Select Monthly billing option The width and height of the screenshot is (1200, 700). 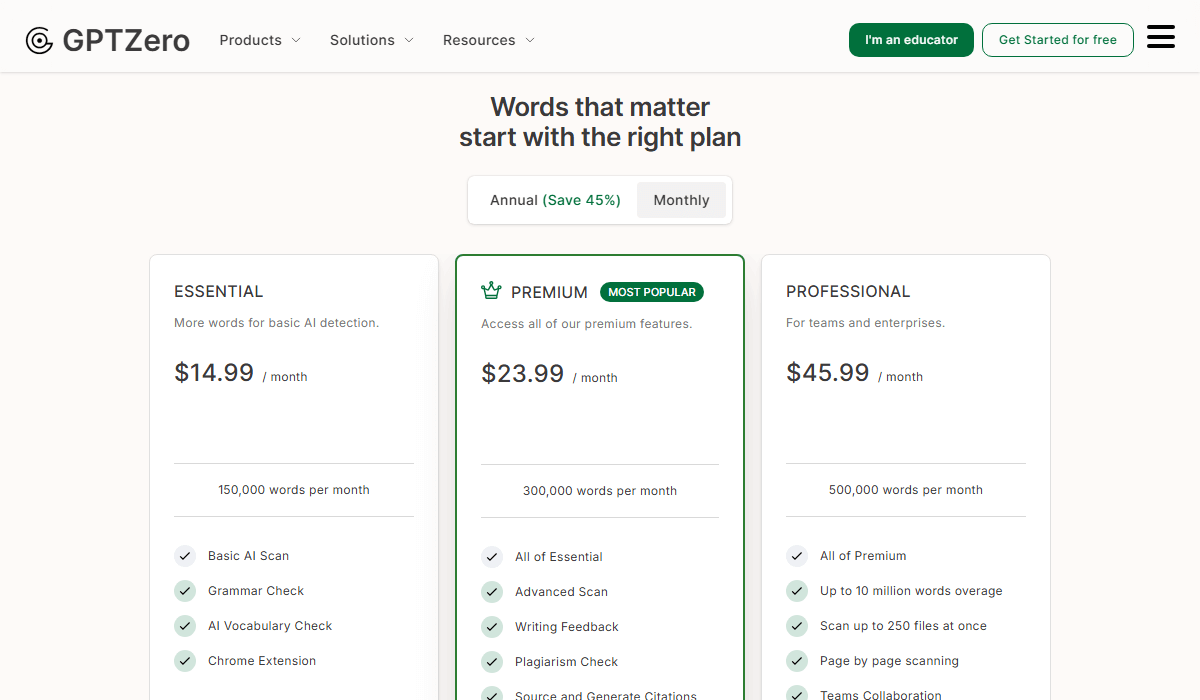pos(681,200)
